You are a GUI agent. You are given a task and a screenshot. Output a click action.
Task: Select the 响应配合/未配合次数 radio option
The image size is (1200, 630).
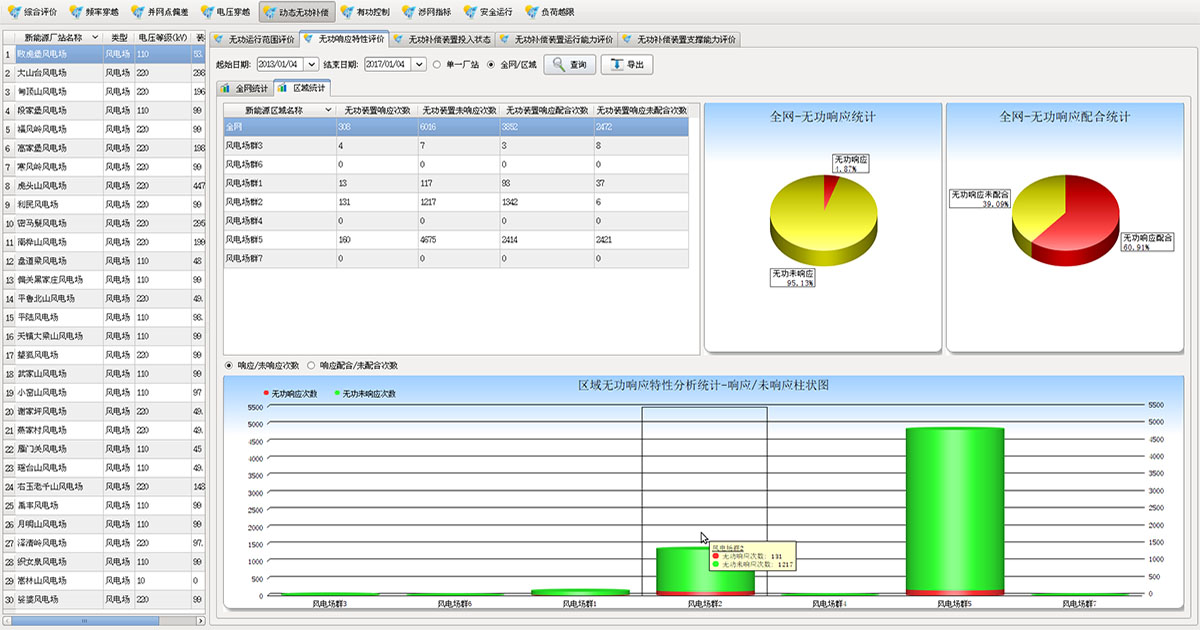[312, 366]
